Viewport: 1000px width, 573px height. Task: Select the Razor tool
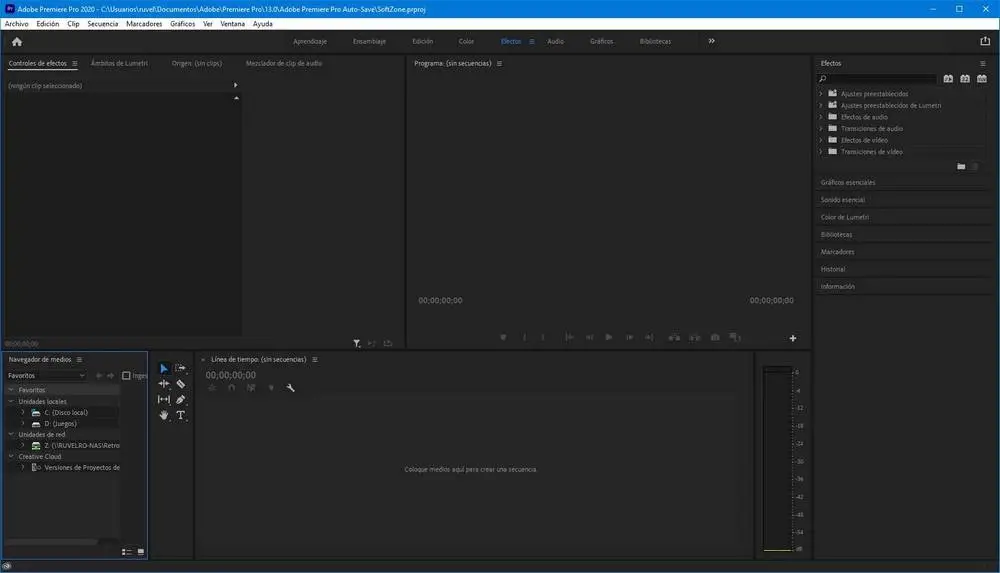[180, 383]
